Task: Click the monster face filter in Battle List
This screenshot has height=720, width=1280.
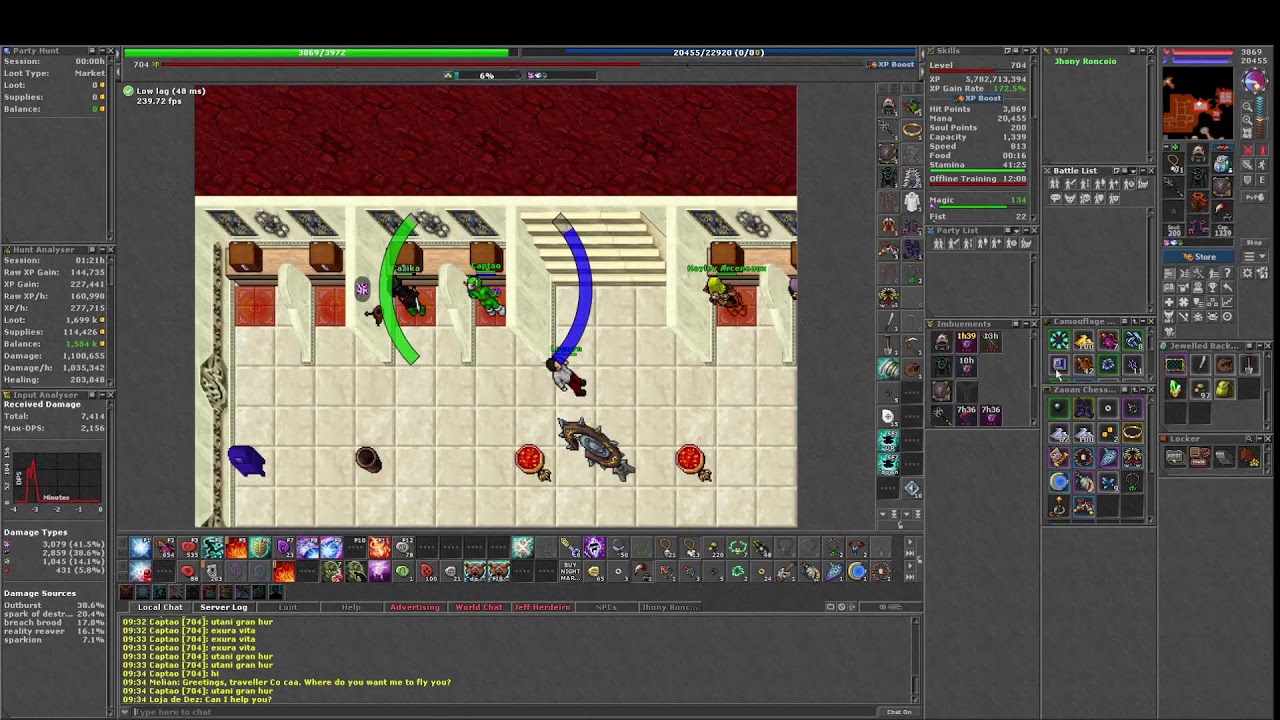Action: [x=1070, y=198]
